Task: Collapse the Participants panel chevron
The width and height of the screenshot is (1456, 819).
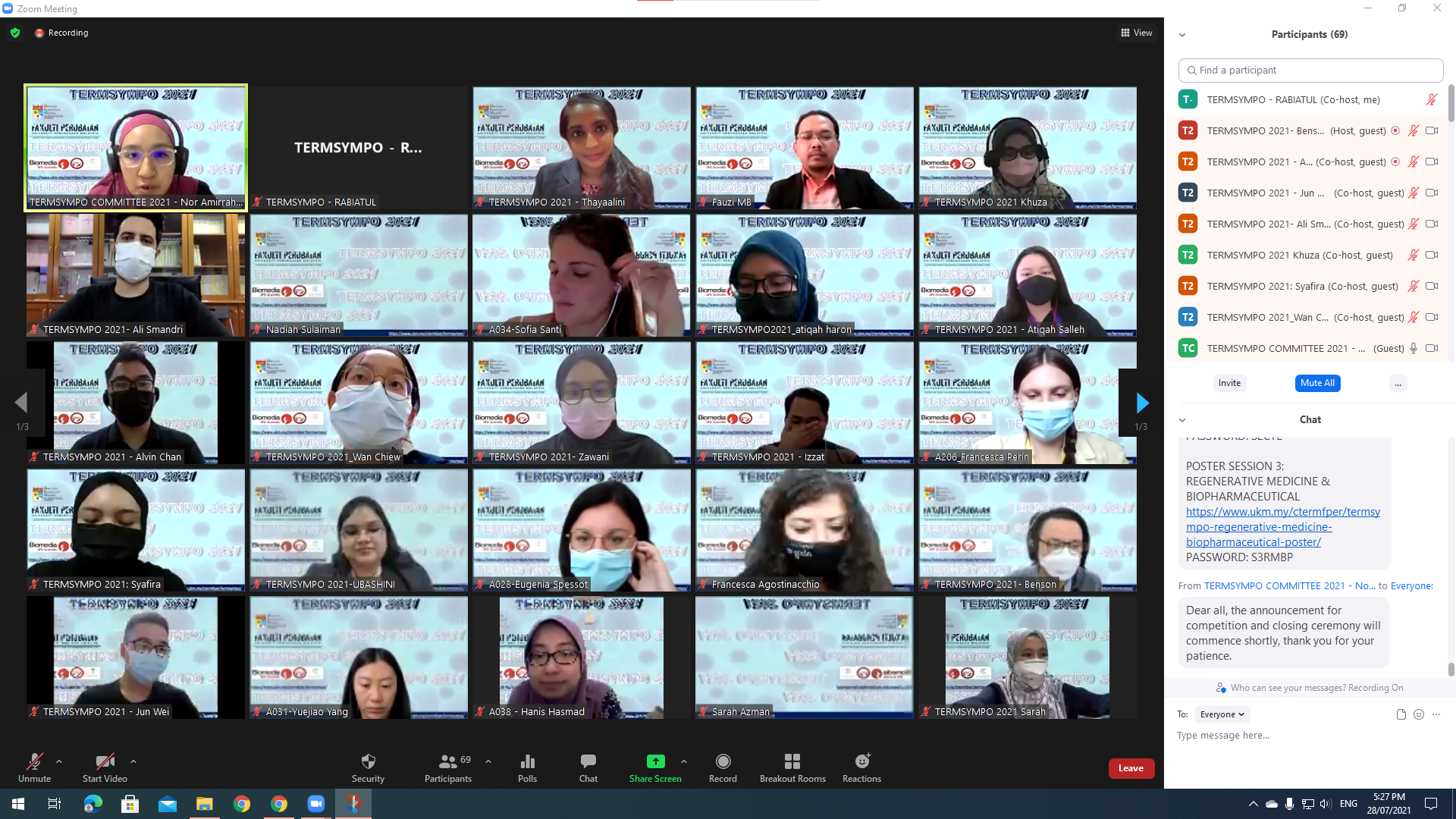Action: point(1181,35)
